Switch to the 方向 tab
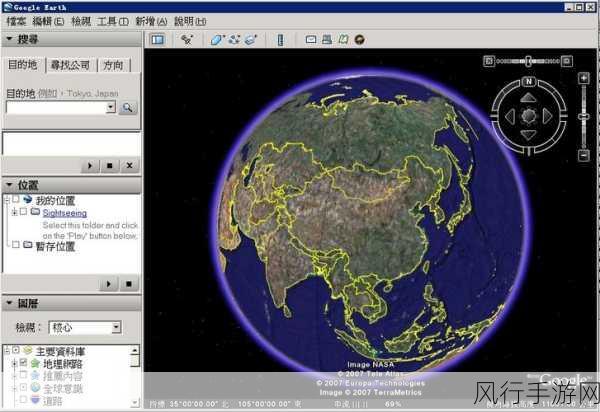 click(114, 65)
